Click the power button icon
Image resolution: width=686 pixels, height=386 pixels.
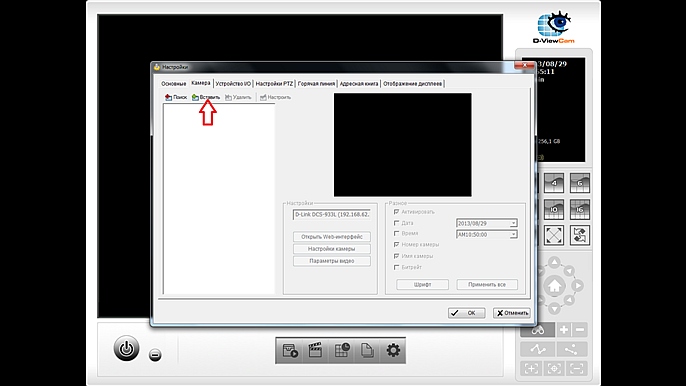click(126, 348)
